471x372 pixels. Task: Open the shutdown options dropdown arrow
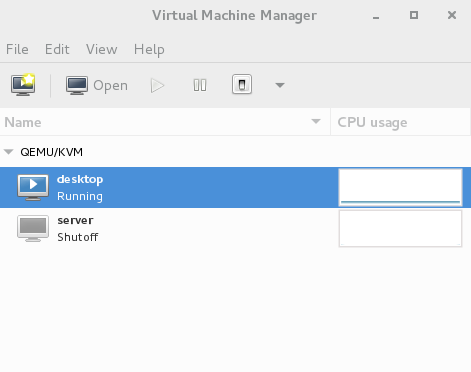tap(280, 85)
